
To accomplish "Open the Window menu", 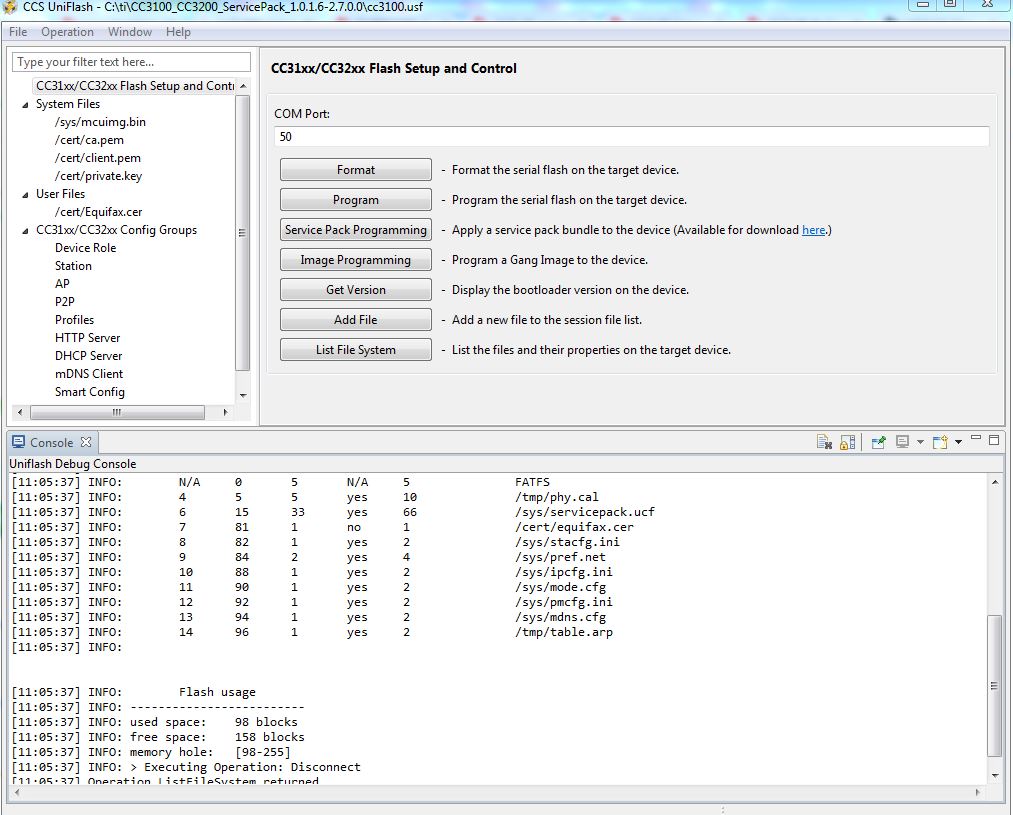I will point(130,32).
